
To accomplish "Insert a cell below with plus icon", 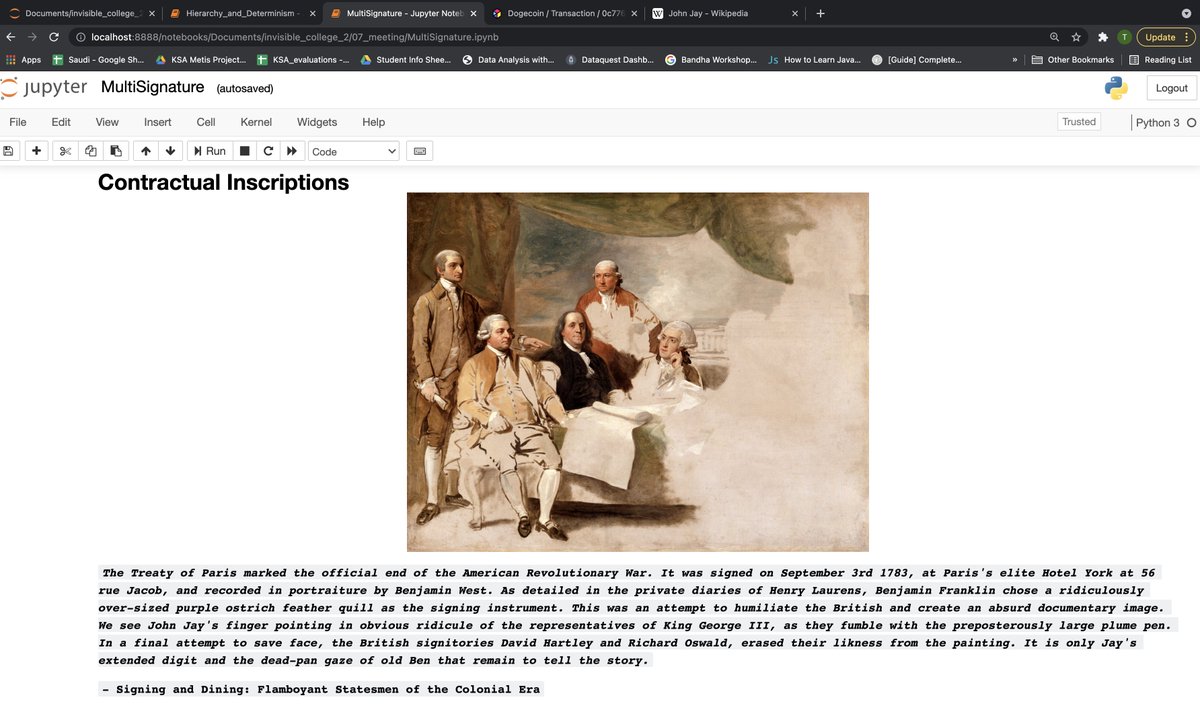I will click(37, 151).
